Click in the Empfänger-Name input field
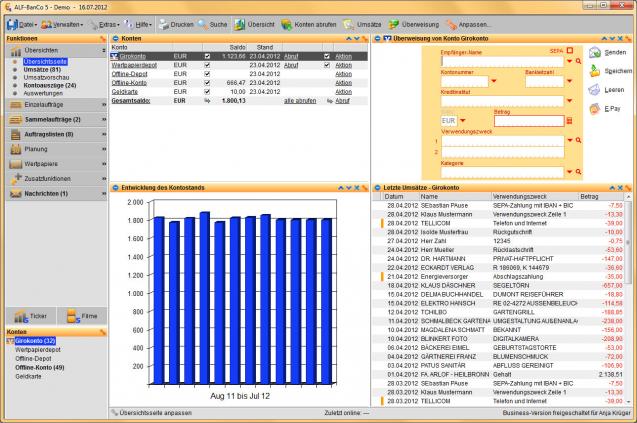 tap(502, 61)
